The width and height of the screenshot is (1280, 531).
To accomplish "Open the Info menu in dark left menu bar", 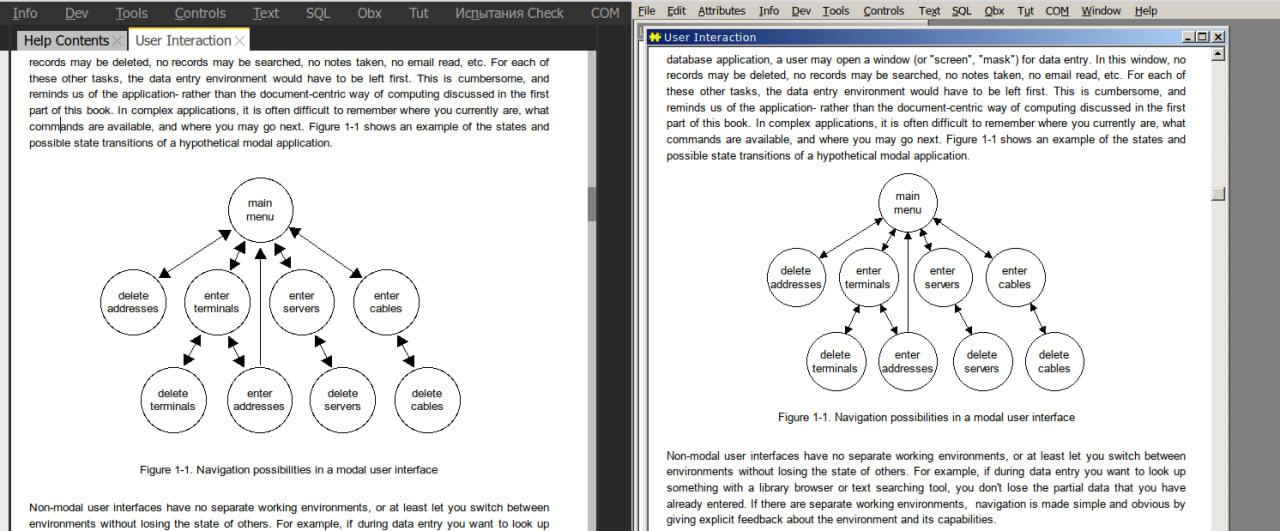I will 25,13.
